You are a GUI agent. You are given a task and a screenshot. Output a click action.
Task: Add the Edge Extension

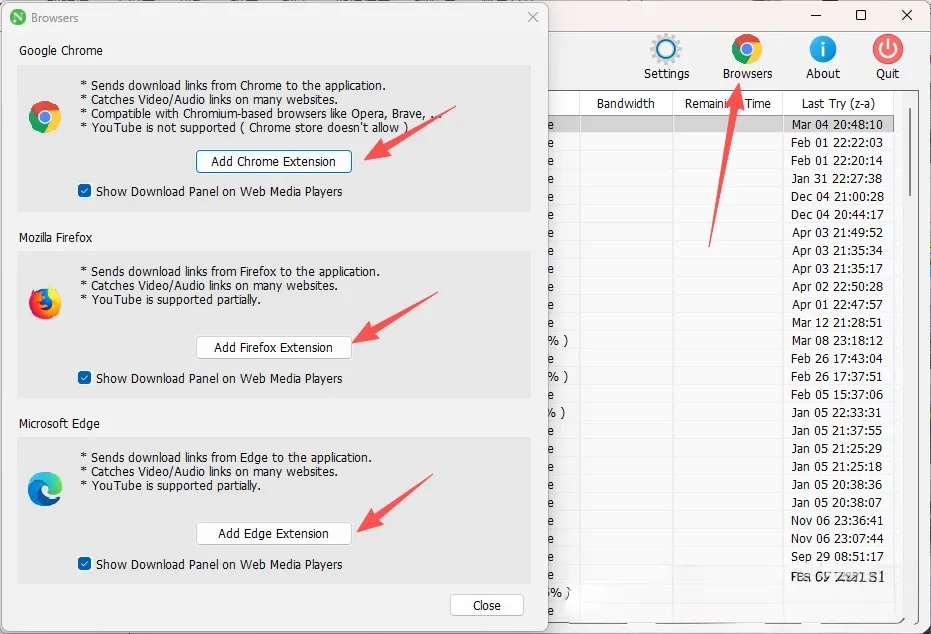274,534
